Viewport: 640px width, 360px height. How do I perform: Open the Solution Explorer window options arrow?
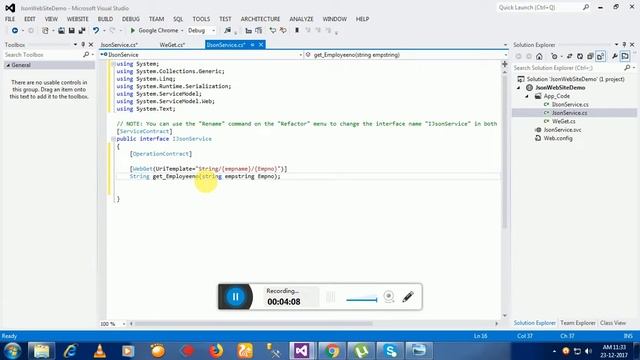[616, 44]
